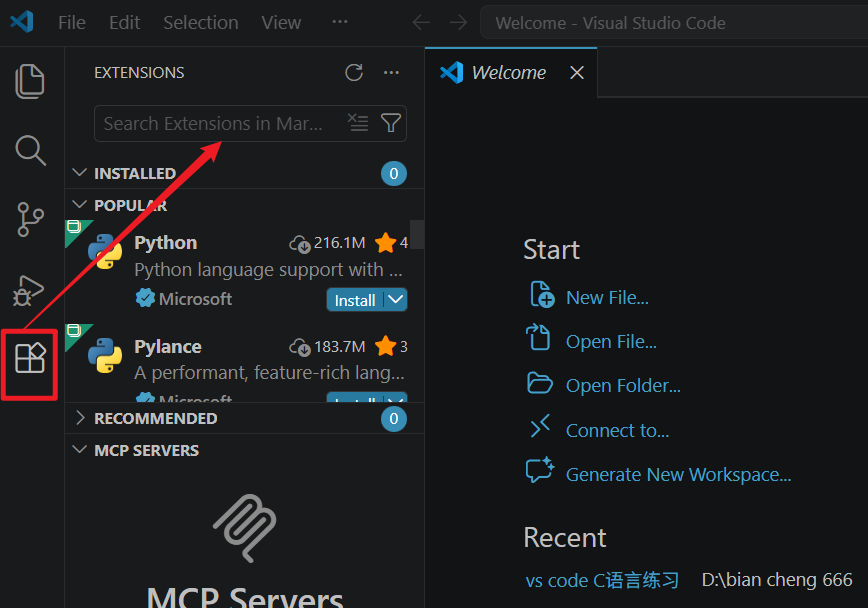Click the Python language support description
The height and width of the screenshot is (608, 868).
click(268, 270)
